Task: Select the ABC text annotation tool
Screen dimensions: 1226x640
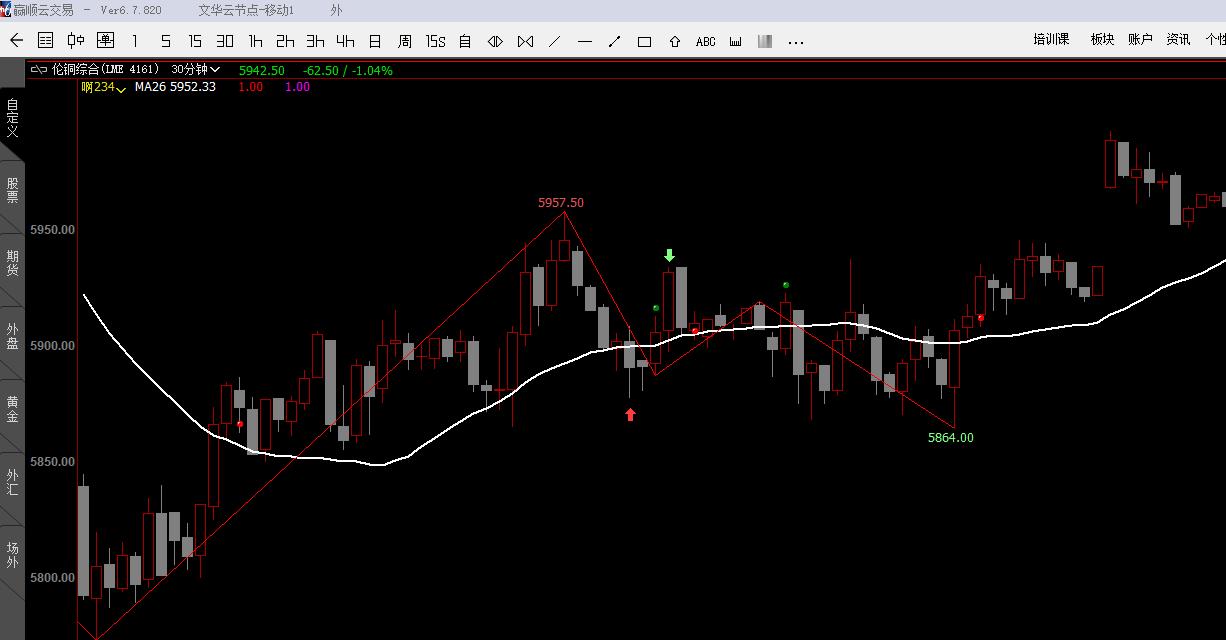Action: point(705,41)
